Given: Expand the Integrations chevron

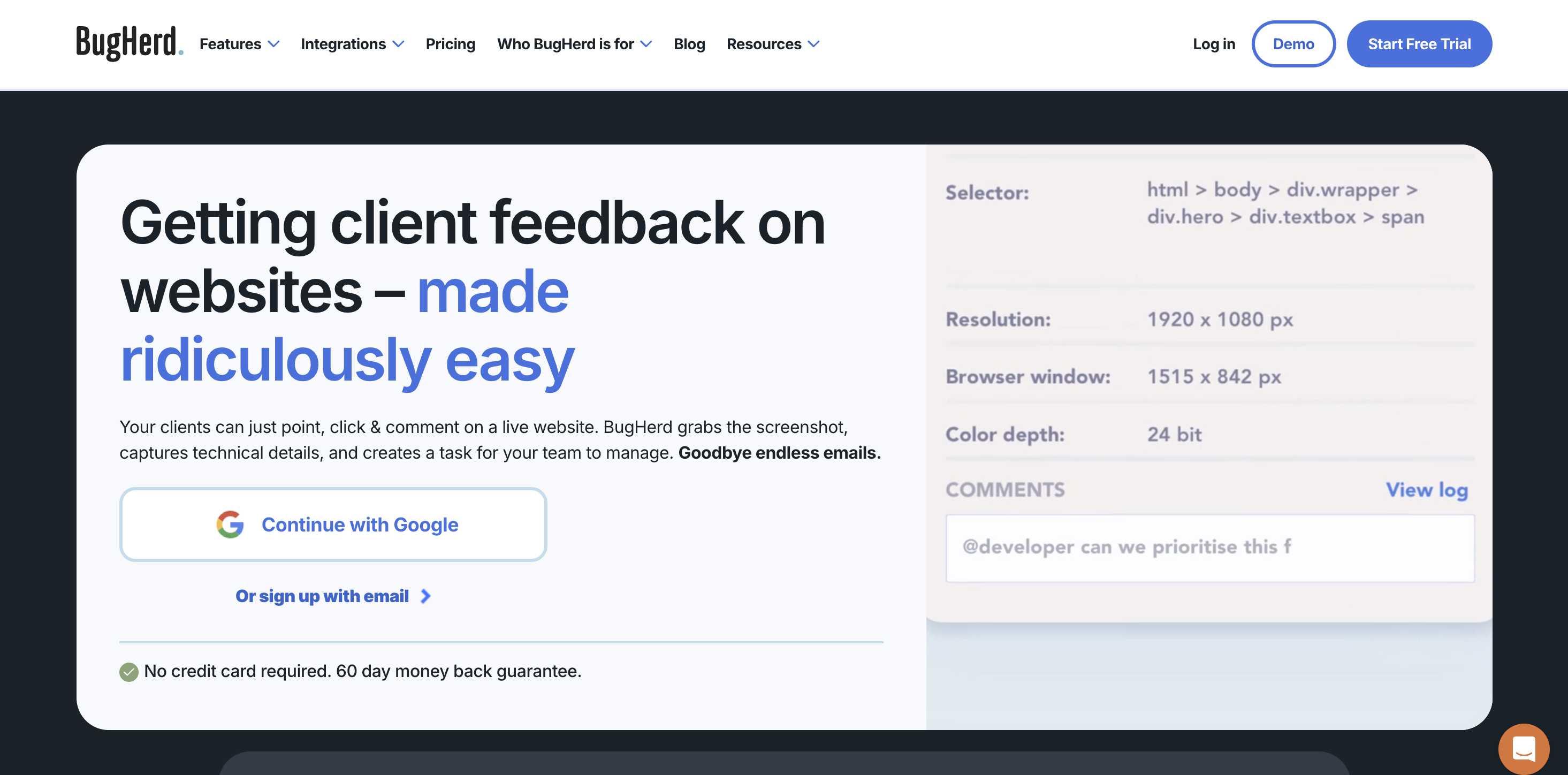Looking at the screenshot, I should (x=398, y=44).
